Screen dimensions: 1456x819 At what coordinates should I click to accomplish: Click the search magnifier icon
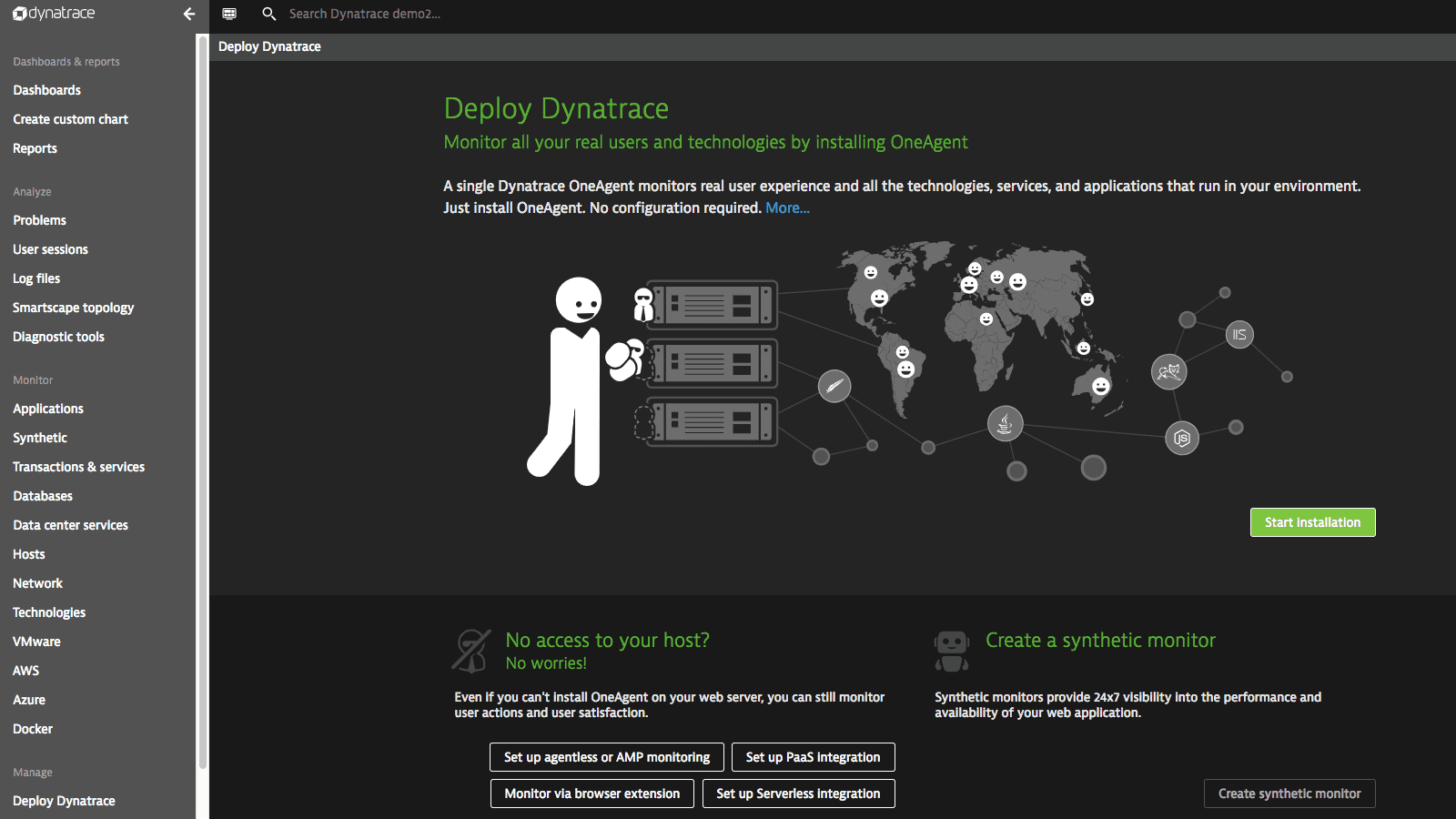coord(268,14)
